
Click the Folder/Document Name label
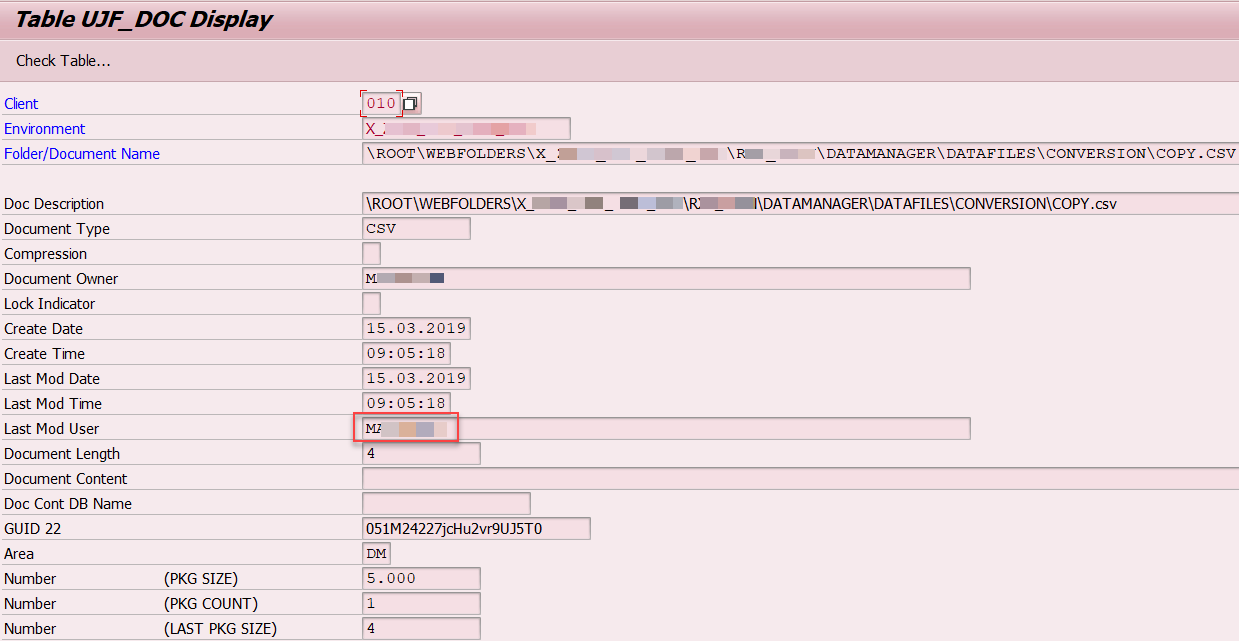pos(82,154)
